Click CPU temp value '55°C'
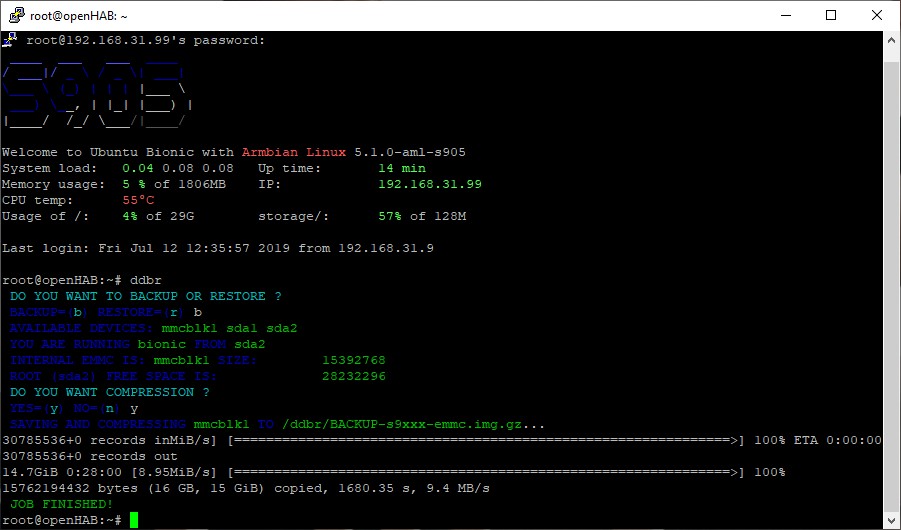The width and height of the screenshot is (901, 530). [138, 201]
